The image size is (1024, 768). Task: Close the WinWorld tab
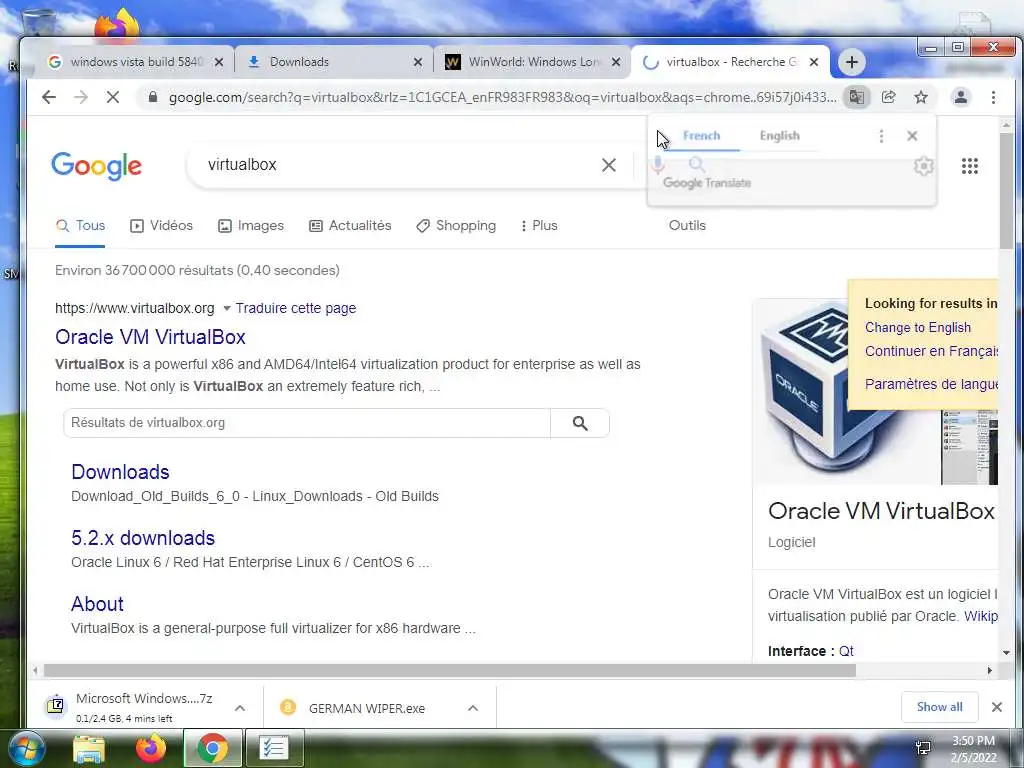point(616,62)
